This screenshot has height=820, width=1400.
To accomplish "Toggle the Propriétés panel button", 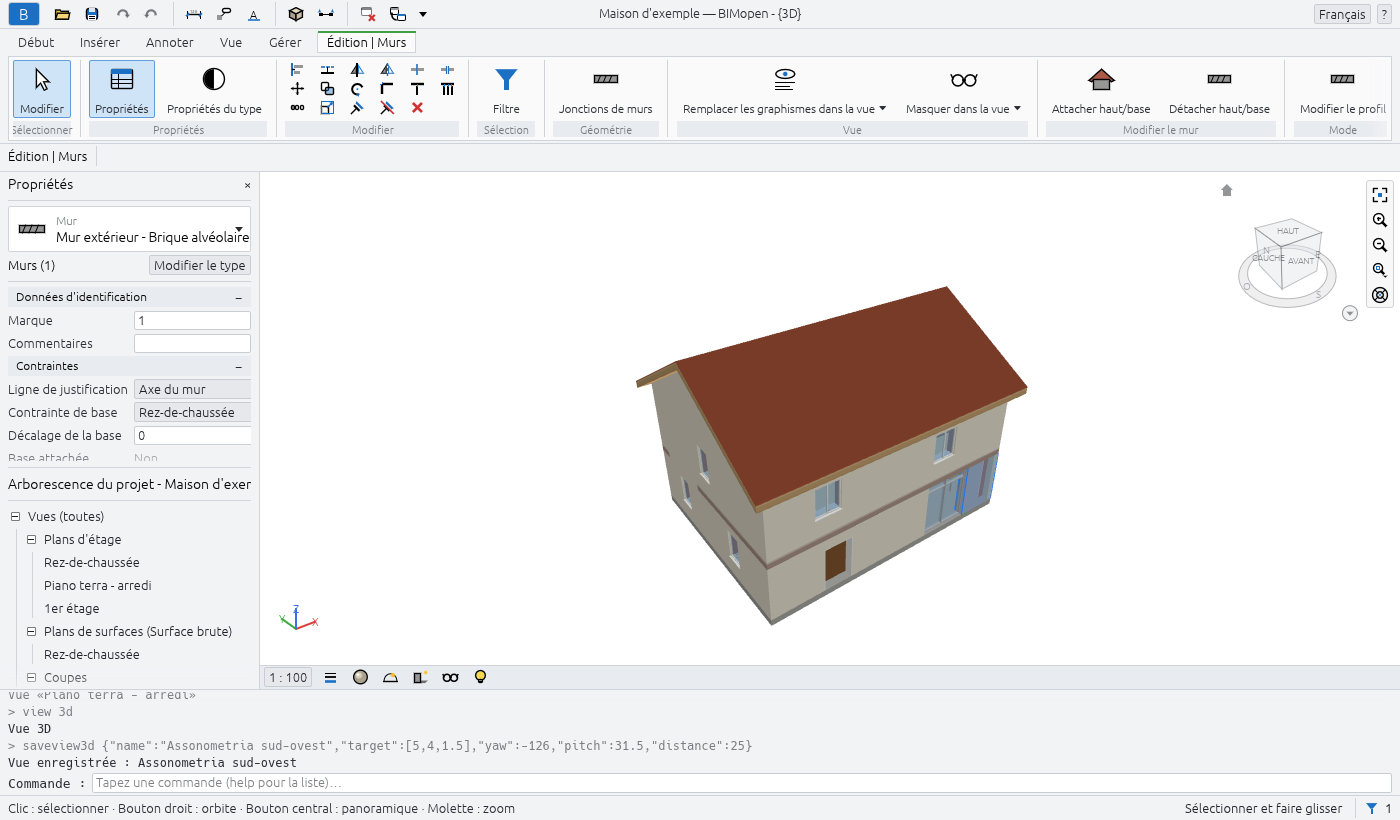I will 122,90.
